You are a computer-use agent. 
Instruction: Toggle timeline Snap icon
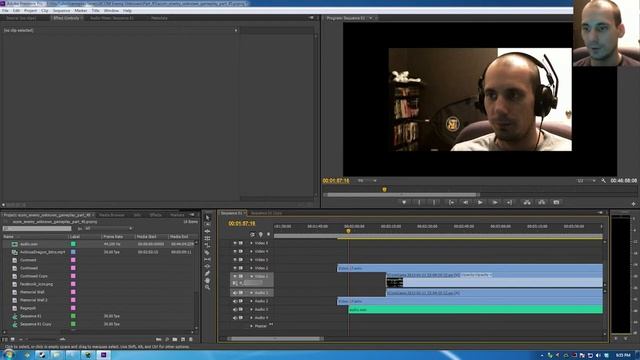(x=252, y=234)
